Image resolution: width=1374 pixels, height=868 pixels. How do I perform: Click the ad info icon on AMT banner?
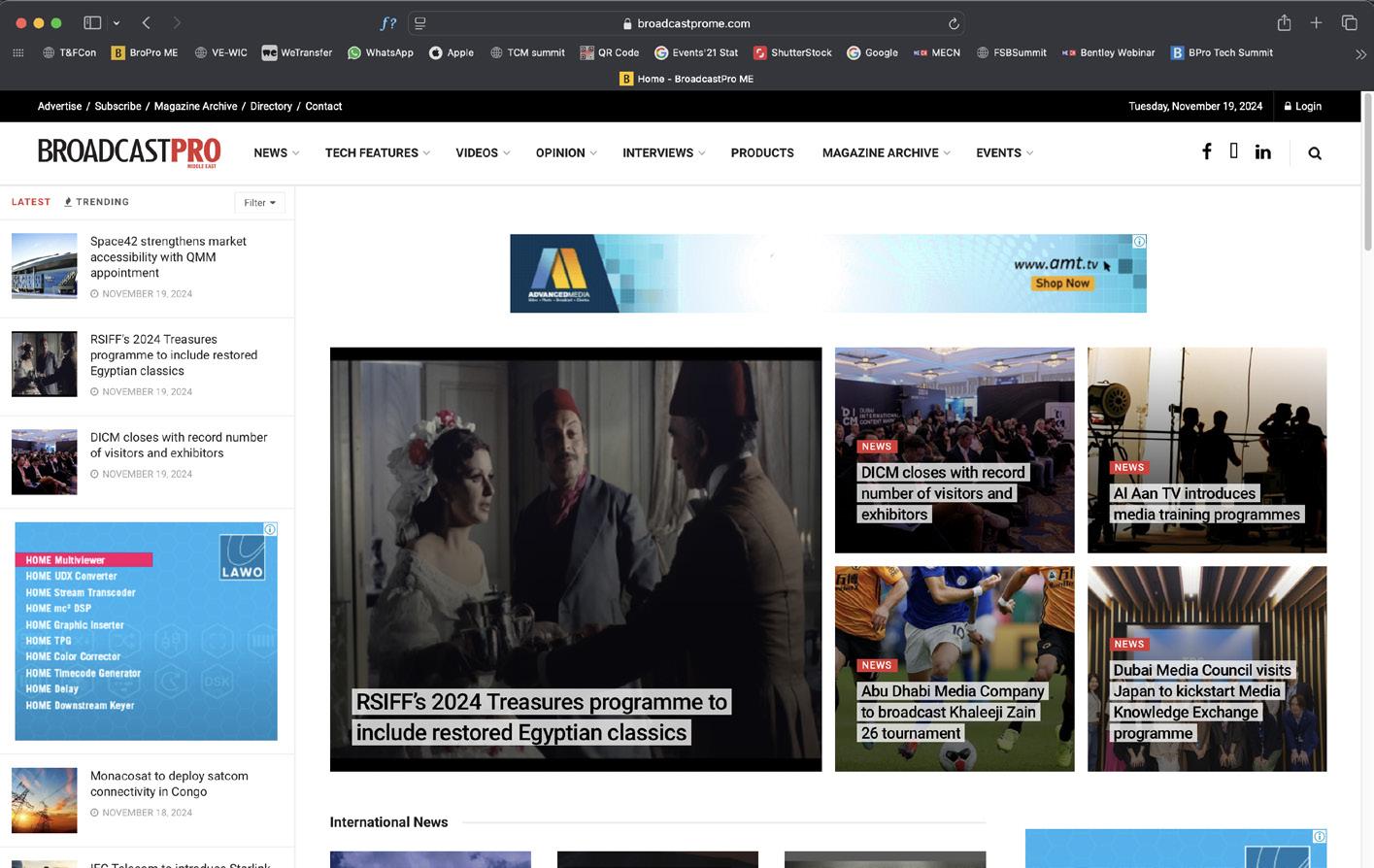click(1140, 241)
